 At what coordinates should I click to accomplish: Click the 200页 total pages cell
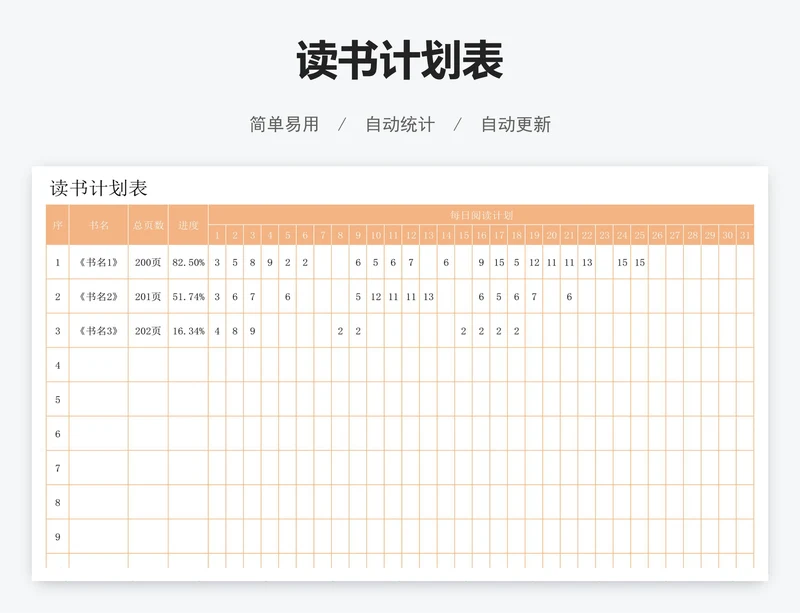148,263
